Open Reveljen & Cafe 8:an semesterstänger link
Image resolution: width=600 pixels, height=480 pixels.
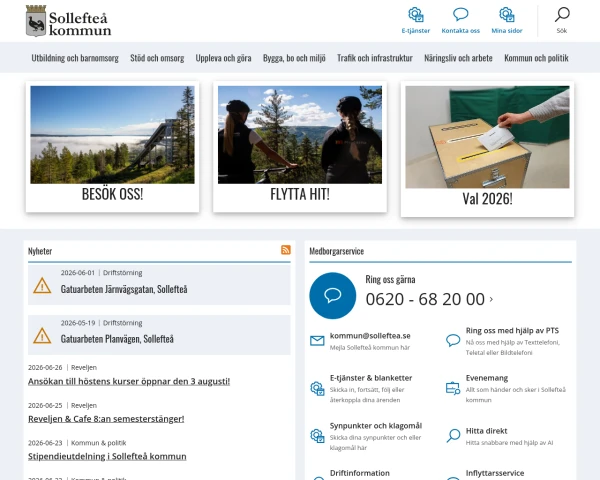pos(106,419)
